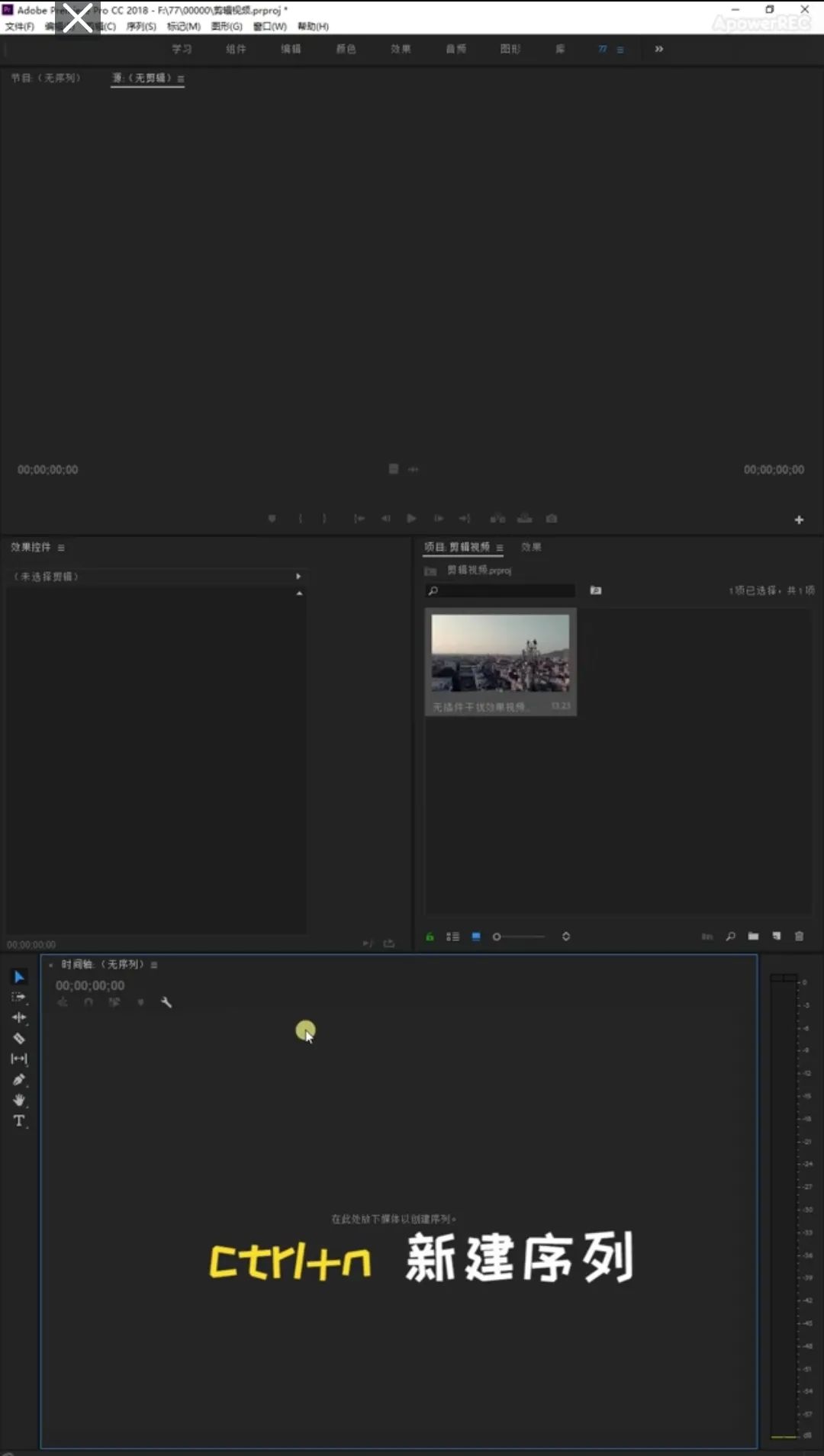This screenshot has width=824, height=1456.
Task: Open 文件(F) menu
Action: pos(20,26)
